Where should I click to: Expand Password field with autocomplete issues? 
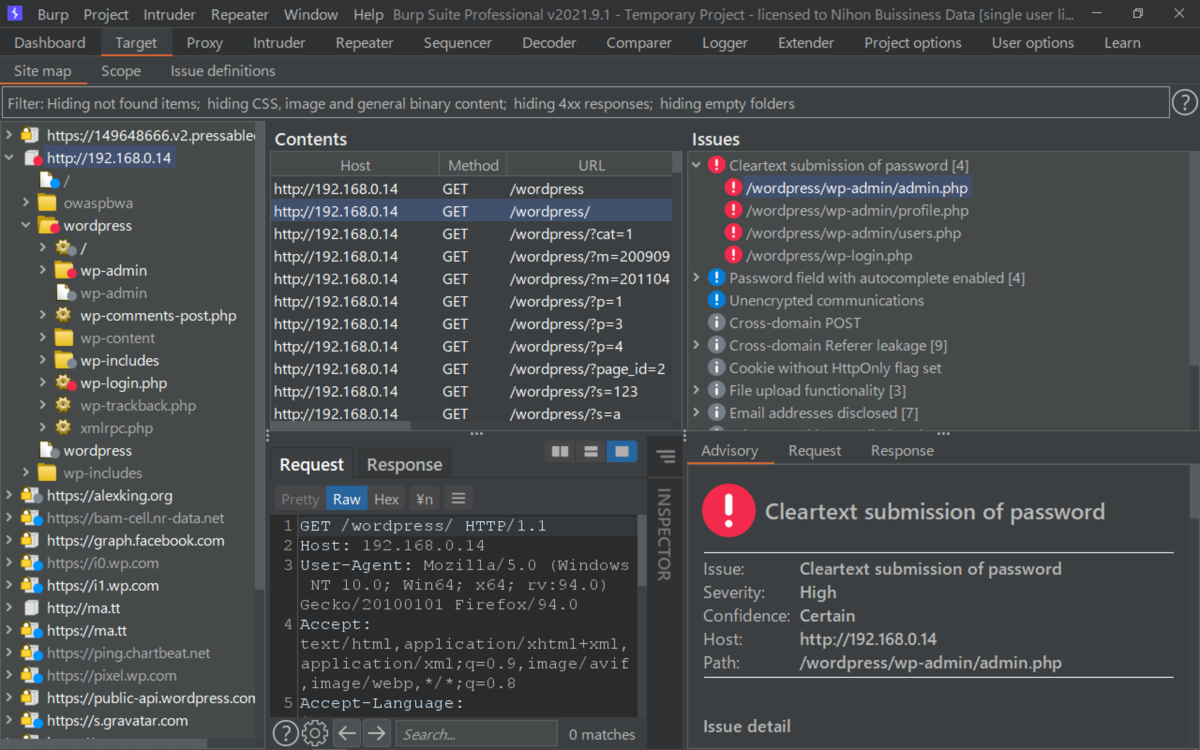point(697,278)
